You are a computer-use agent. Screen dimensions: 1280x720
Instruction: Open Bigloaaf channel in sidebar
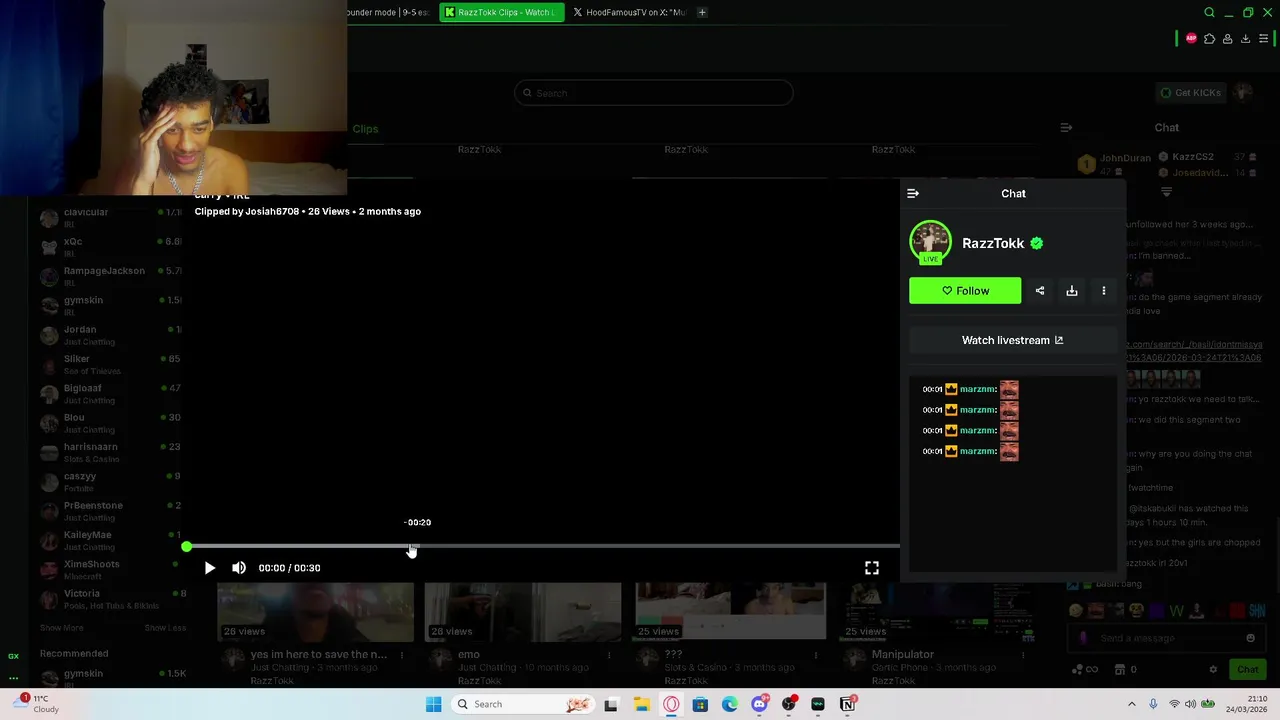tap(110, 394)
